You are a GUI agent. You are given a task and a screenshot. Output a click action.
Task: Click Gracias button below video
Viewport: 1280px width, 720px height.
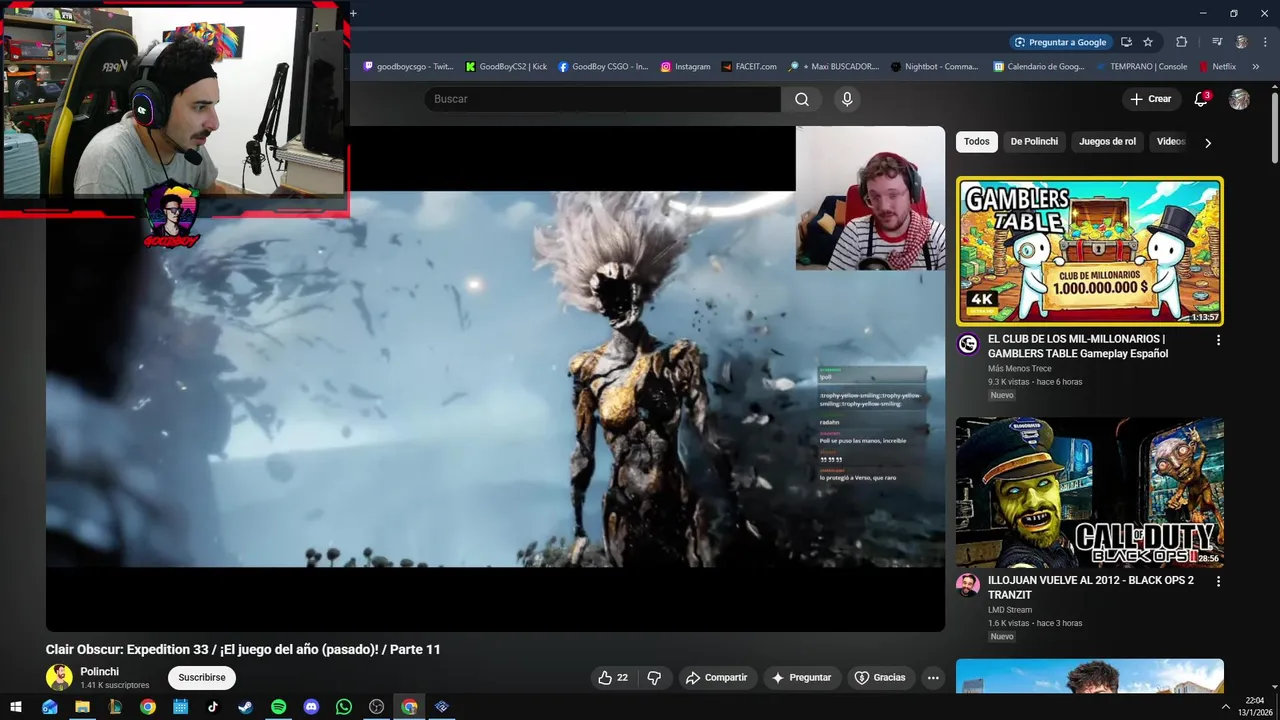[880, 677]
